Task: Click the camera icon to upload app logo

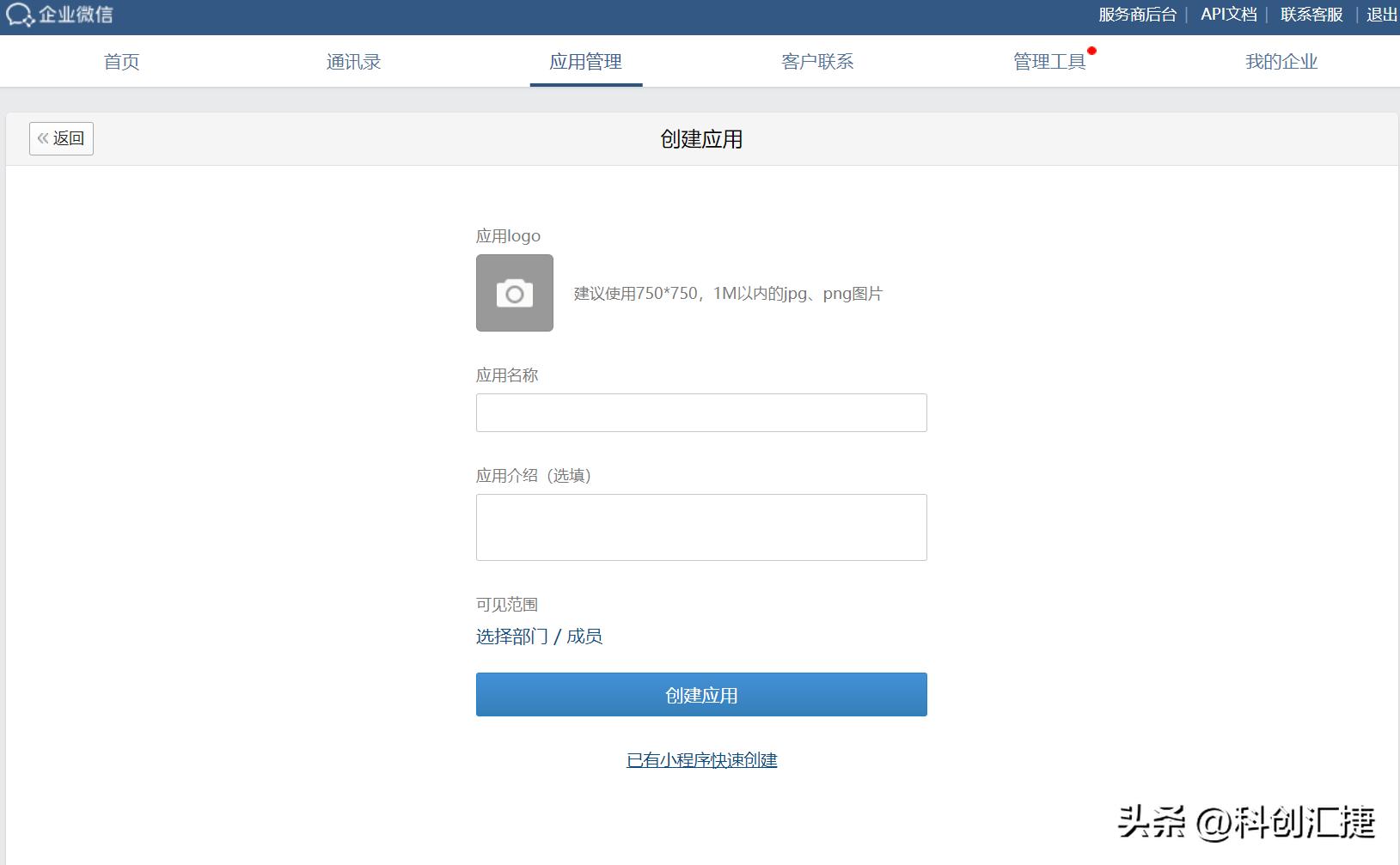Action: pos(514,292)
